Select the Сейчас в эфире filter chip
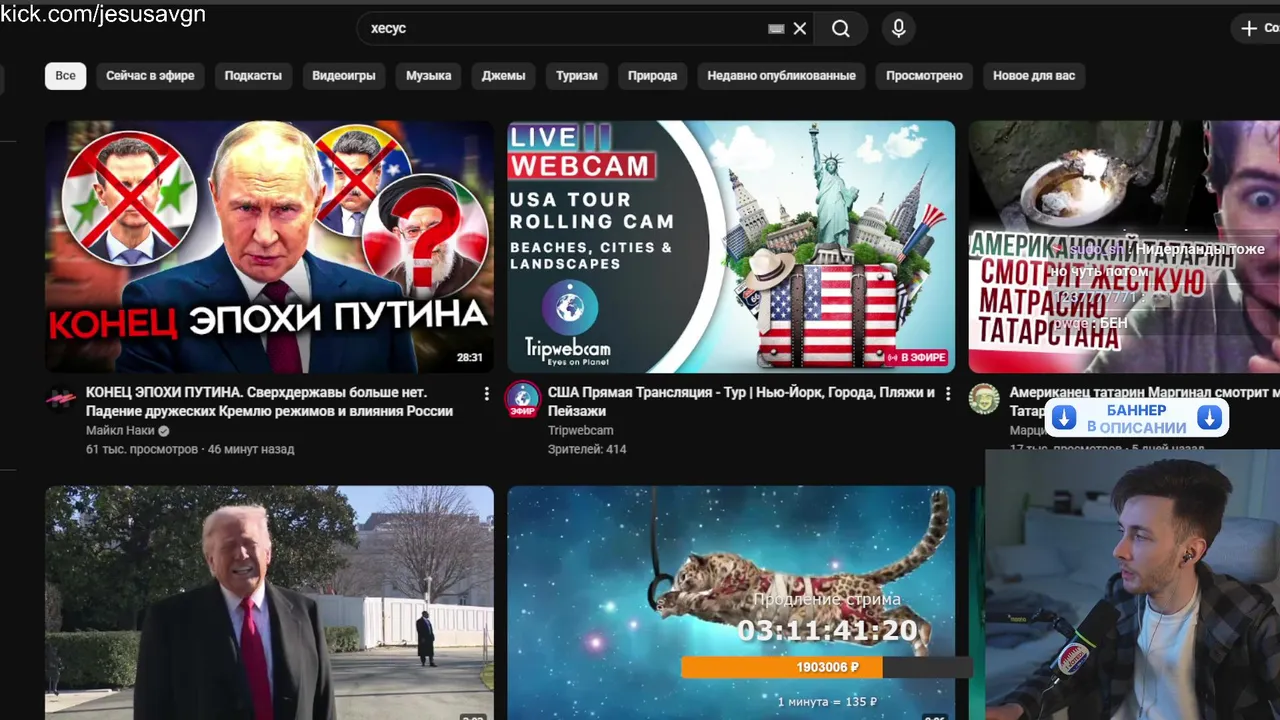 tap(150, 76)
